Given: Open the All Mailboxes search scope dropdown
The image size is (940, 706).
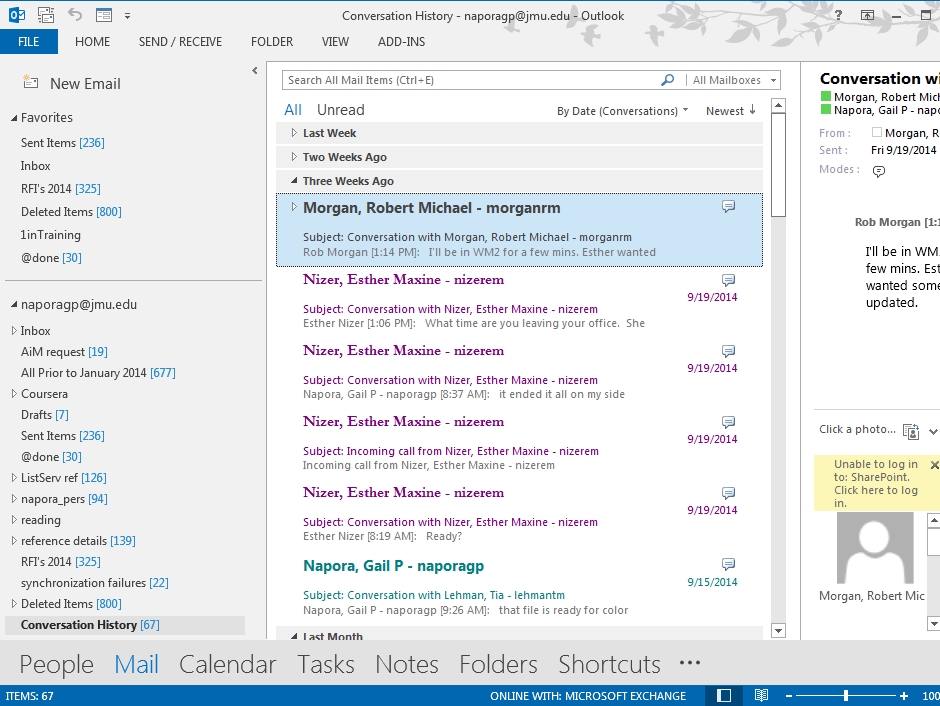Looking at the screenshot, I should pyautogui.click(x=733, y=80).
